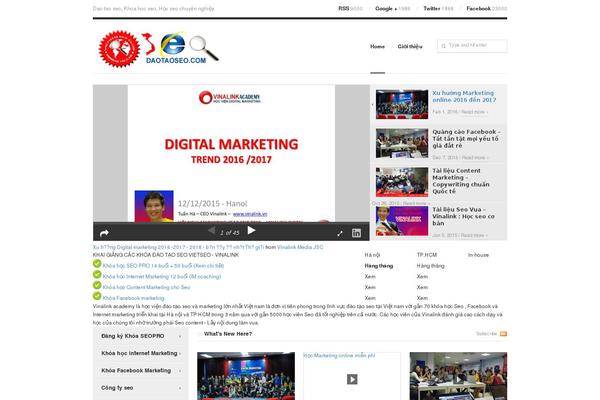
Task: Focus the Type and hit enter search field
Action: 472,46
